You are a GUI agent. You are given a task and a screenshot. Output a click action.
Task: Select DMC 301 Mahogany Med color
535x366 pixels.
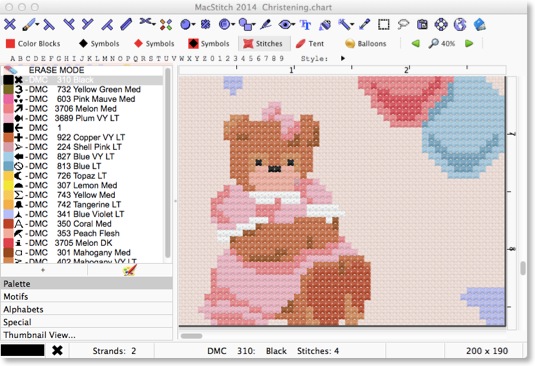(x=83, y=252)
